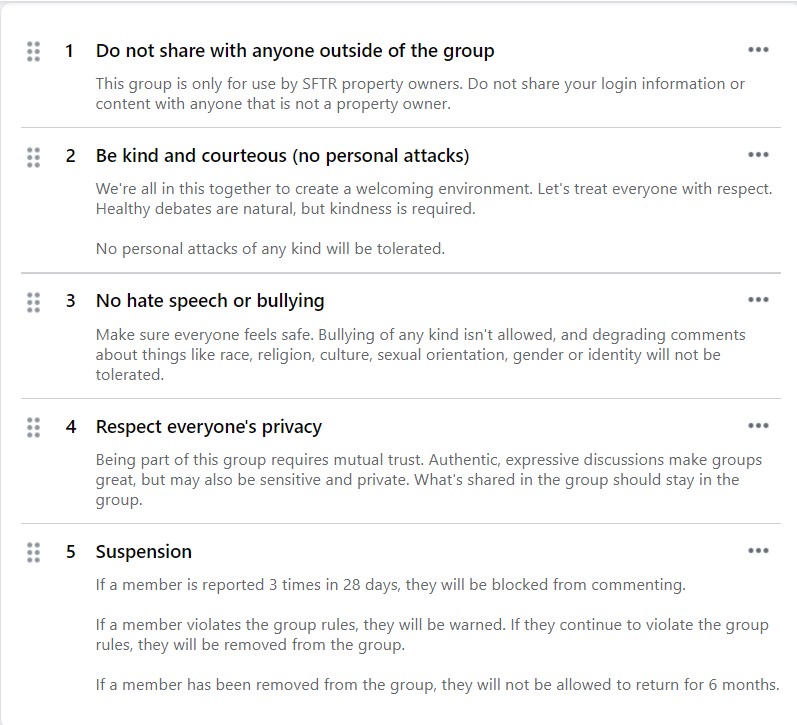Open three-dot options for Suspension rule
The height and width of the screenshot is (725, 797).
758,551
